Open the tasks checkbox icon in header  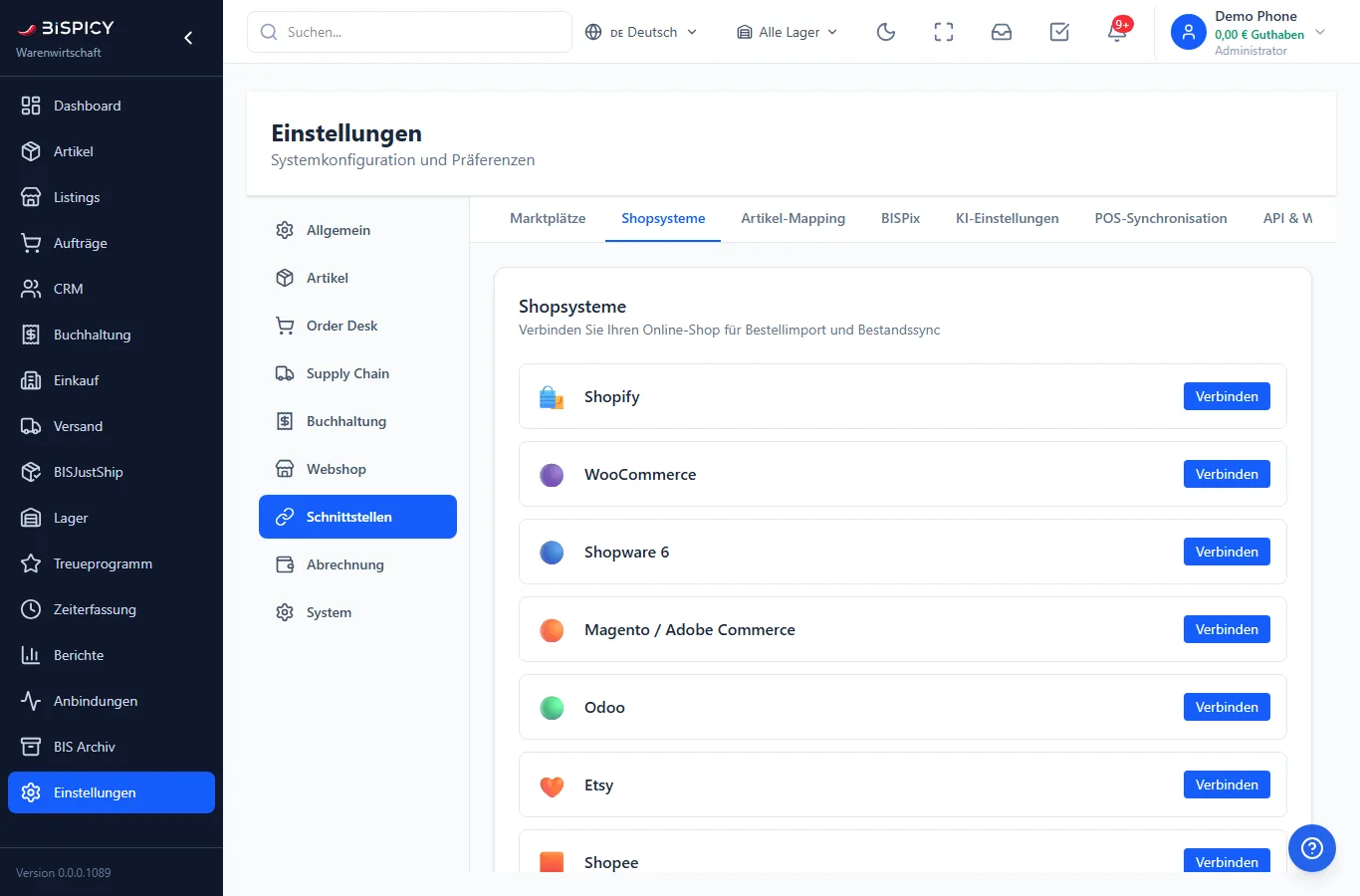1059,32
